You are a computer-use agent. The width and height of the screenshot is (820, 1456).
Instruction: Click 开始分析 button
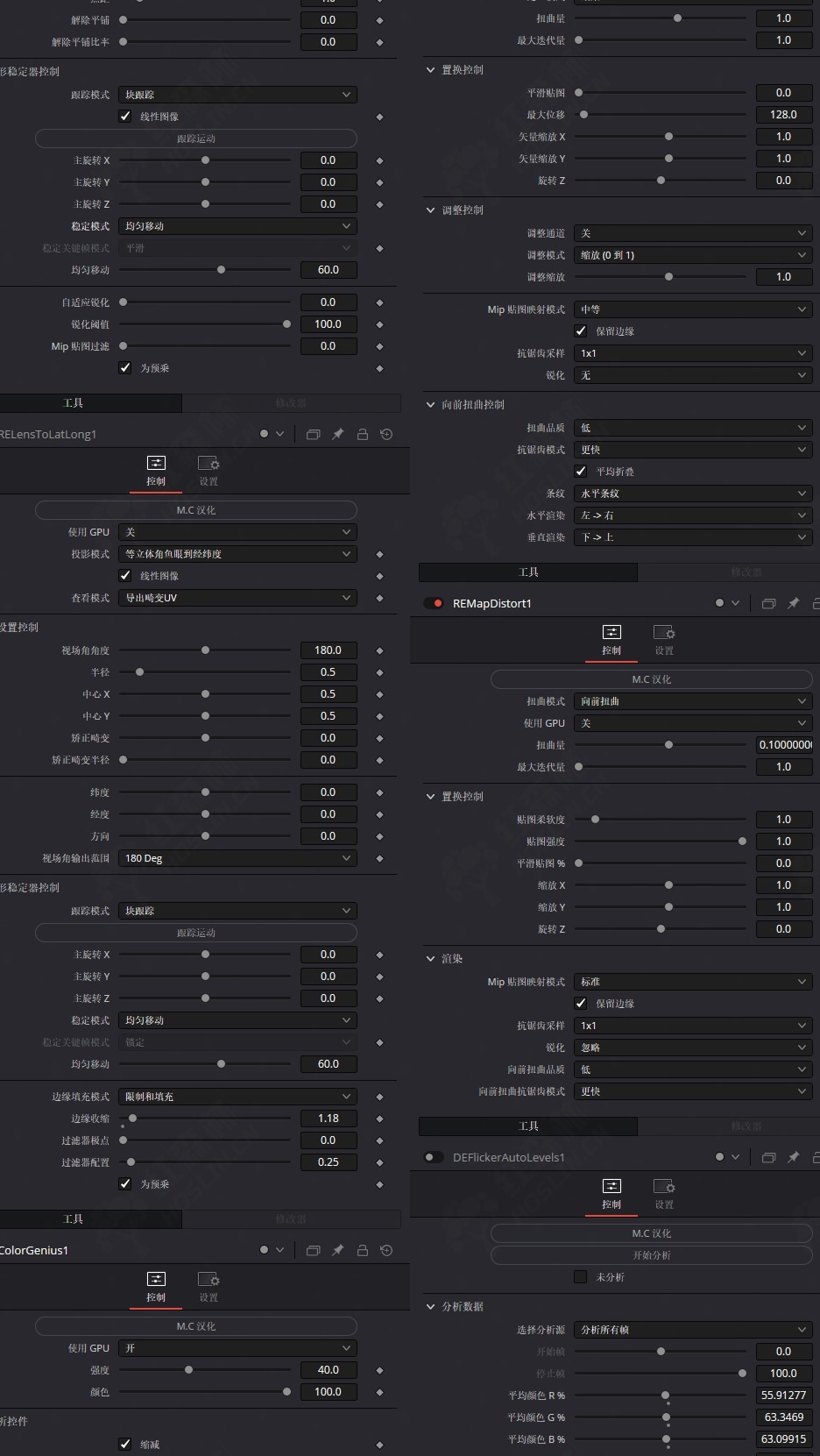coord(652,1255)
